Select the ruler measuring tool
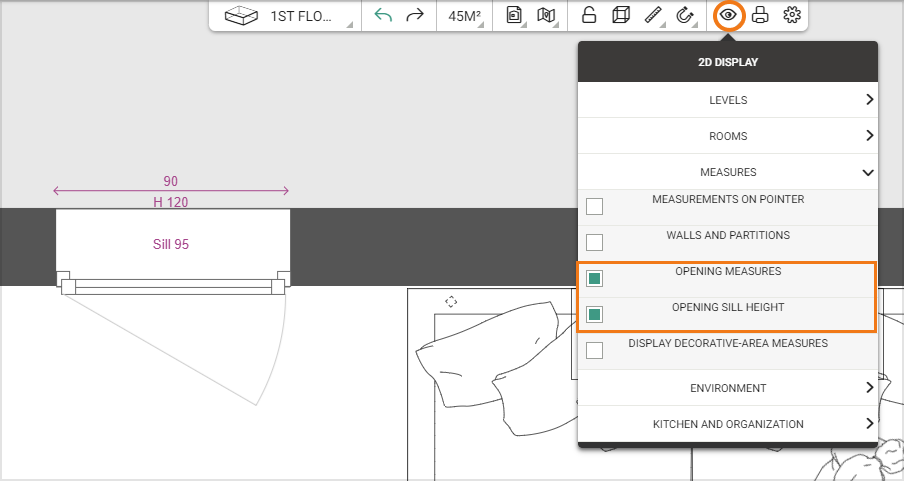 point(653,16)
